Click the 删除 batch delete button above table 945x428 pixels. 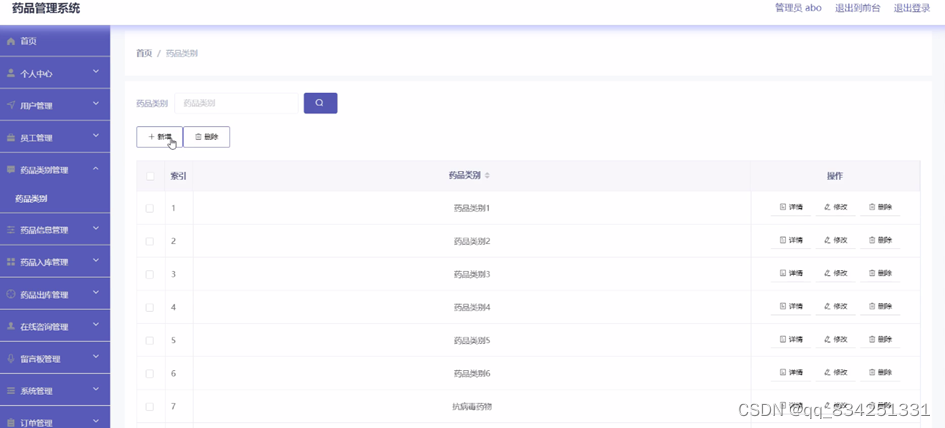pyautogui.click(x=206, y=137)
